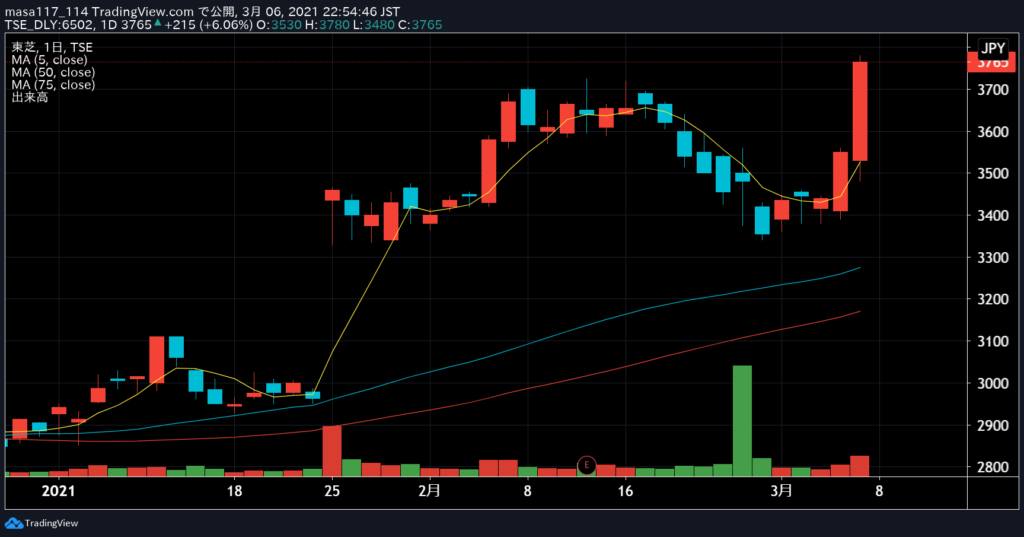Image resolution: width=1024 pixels, height=537 pixels.
Task: Click the +215 (+6.06%) change text
Action: [x=208, y=25]
